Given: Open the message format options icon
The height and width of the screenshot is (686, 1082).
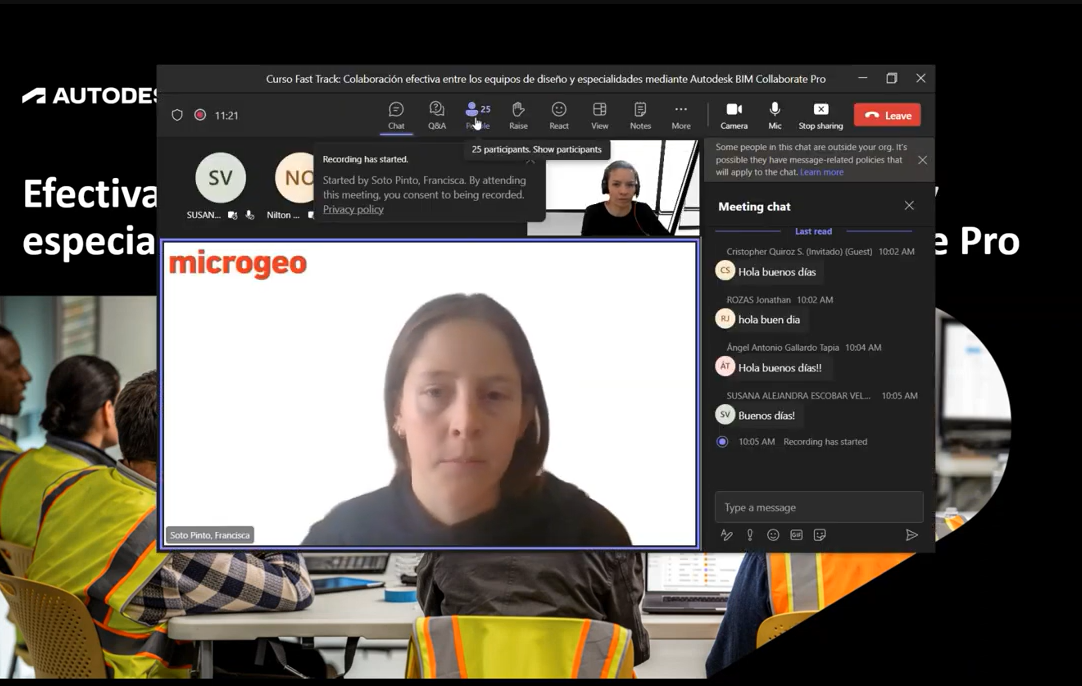Looking at the screenshot, I should 727,535.
